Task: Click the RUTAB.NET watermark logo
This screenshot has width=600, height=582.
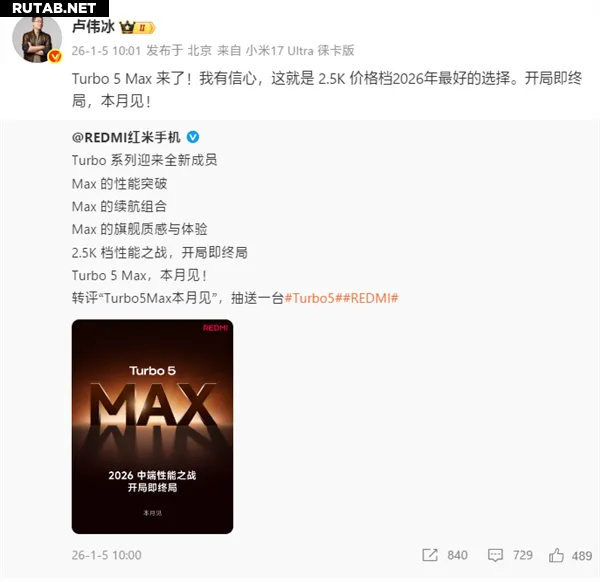Action: click(54, 8)
